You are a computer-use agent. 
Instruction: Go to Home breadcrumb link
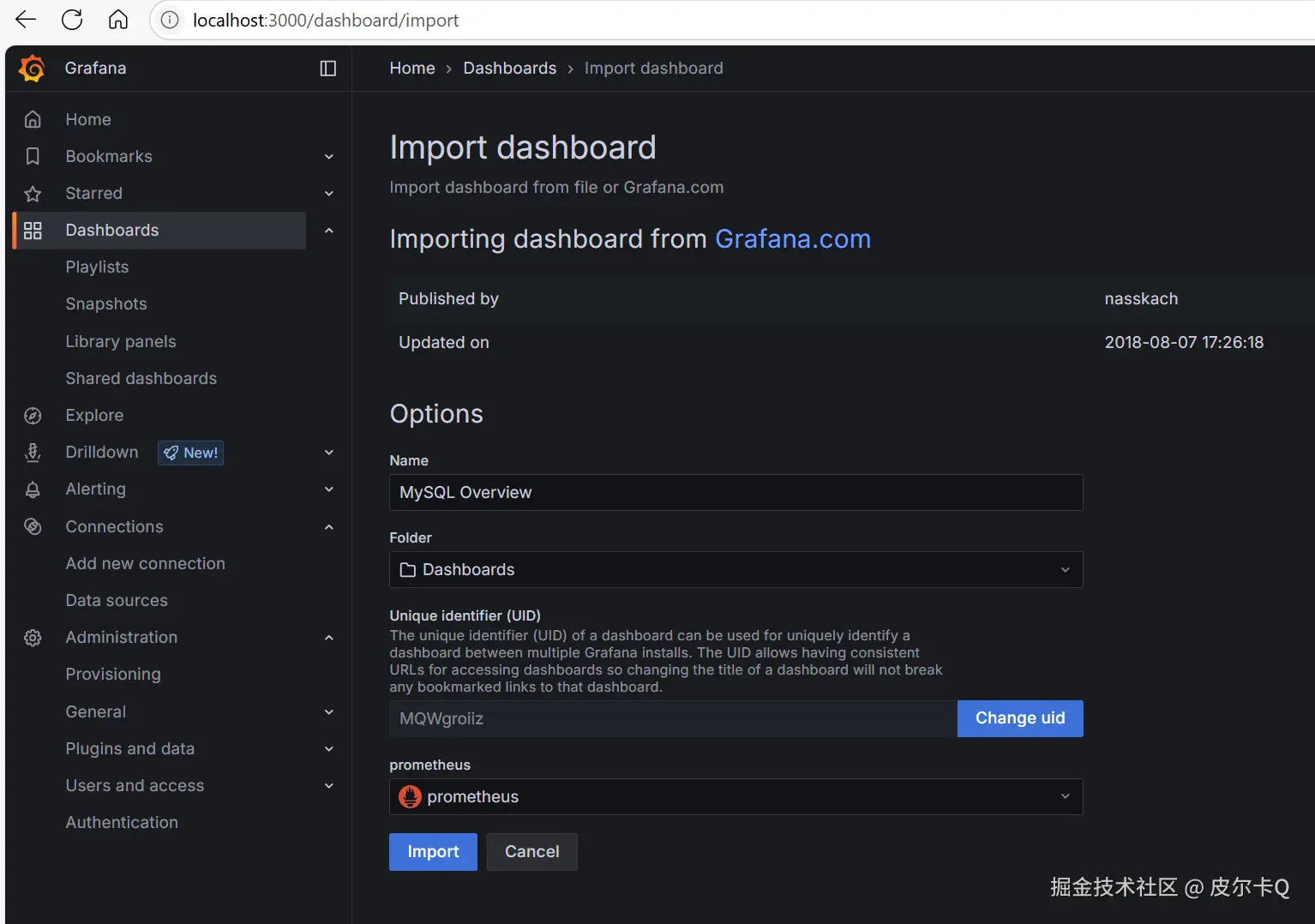click(x=412, y=69)
